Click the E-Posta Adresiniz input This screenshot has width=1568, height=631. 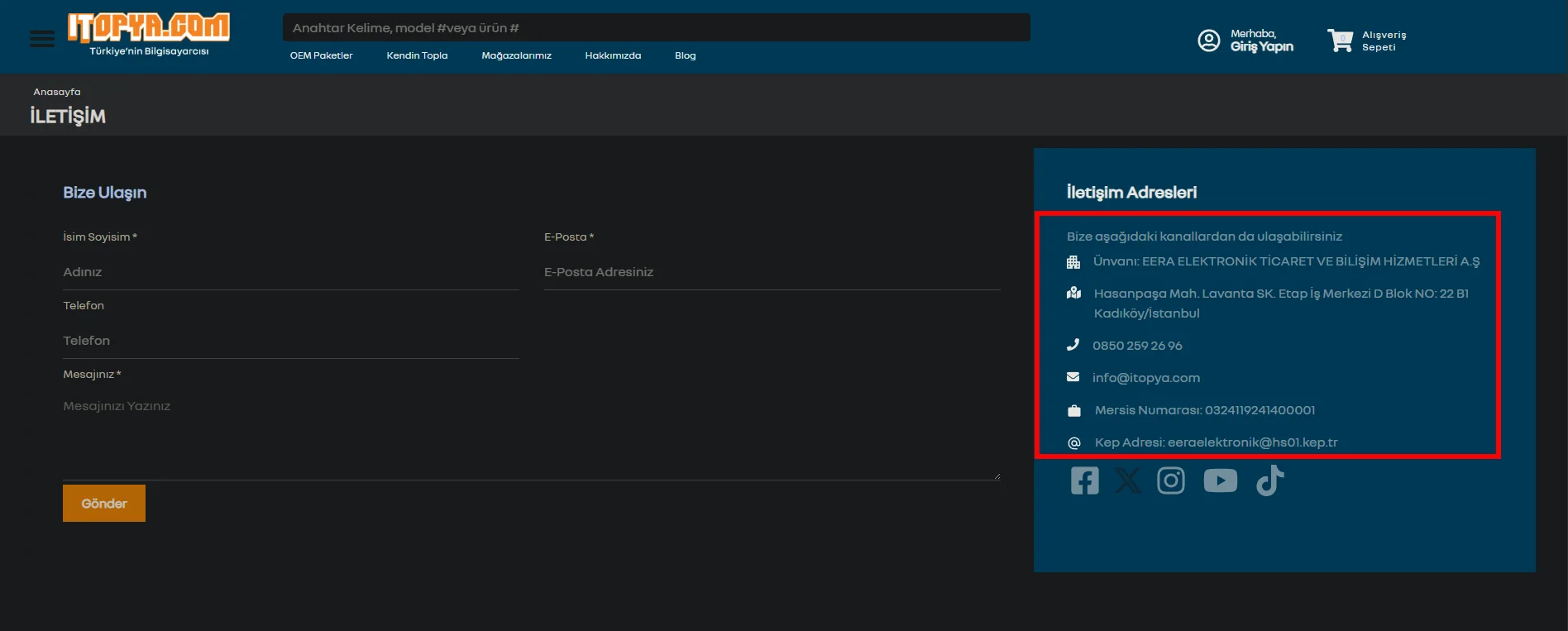click(772, 272)
